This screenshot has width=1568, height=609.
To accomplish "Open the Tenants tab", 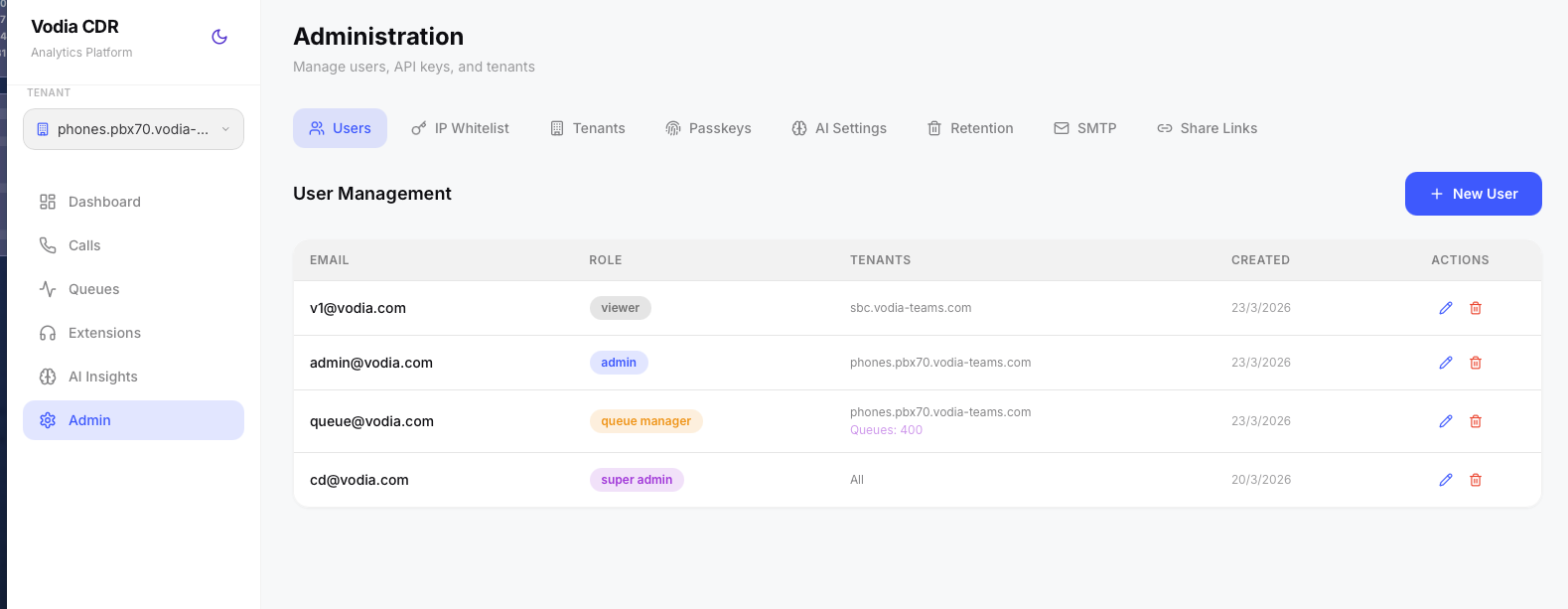I will pos(588,128).
